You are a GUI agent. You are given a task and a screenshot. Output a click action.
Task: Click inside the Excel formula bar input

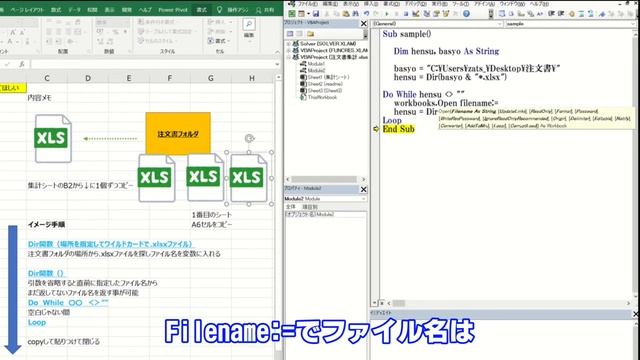[x=152, y=64]
